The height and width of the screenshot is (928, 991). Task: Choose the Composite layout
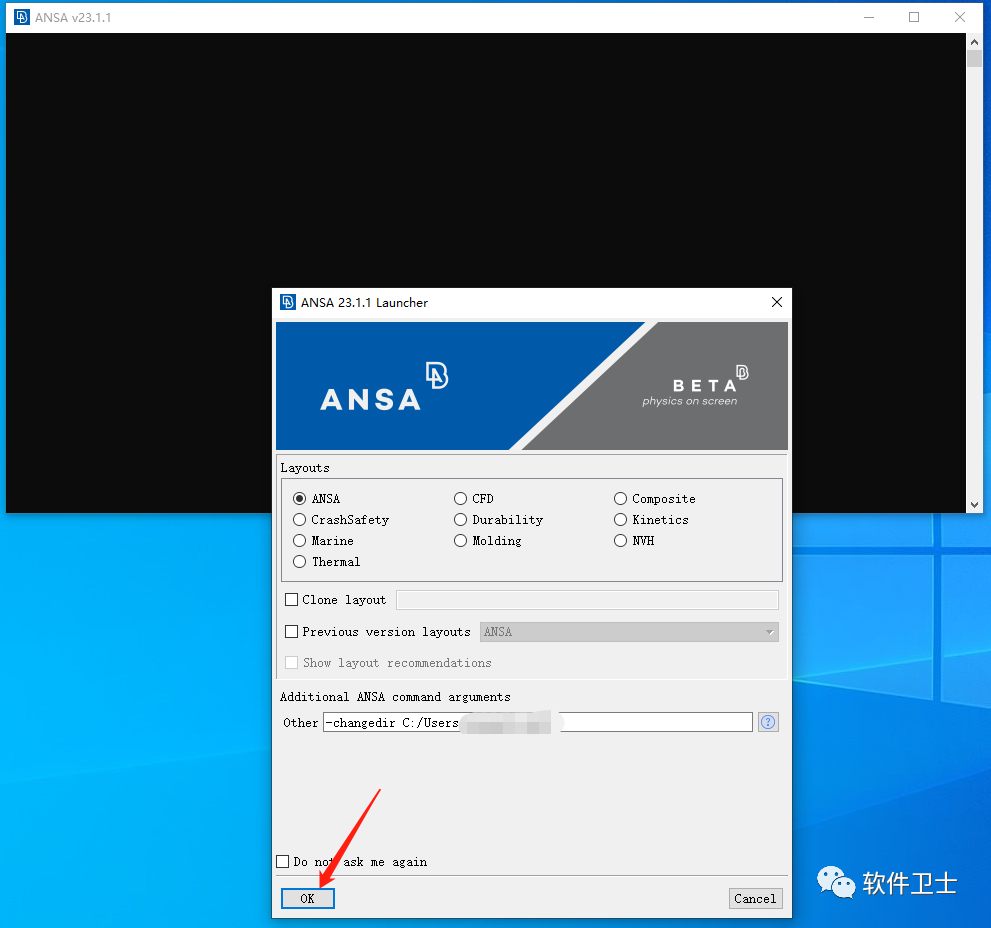click(x=621, y=499)
